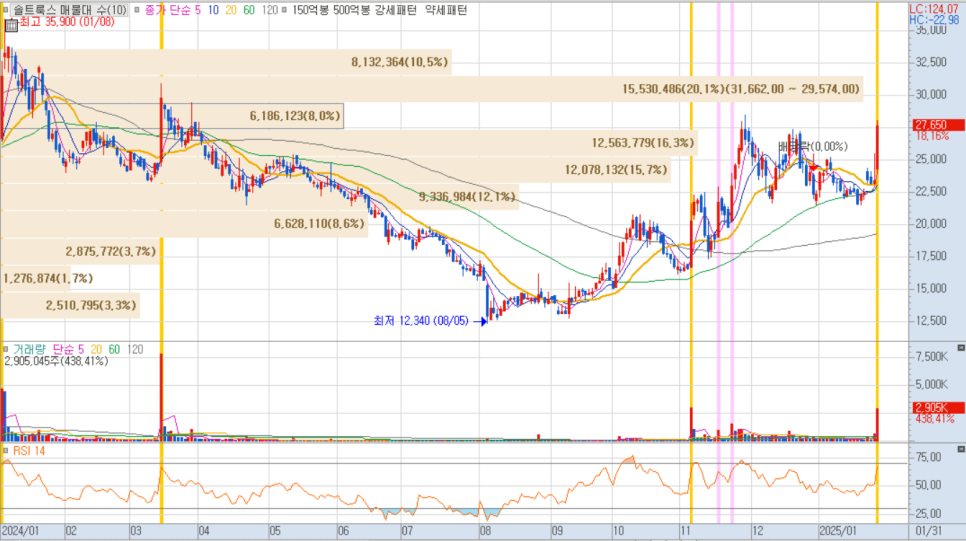Click the red current price tag 27,650
Screen dimensions: 966x541
point(937,125)
